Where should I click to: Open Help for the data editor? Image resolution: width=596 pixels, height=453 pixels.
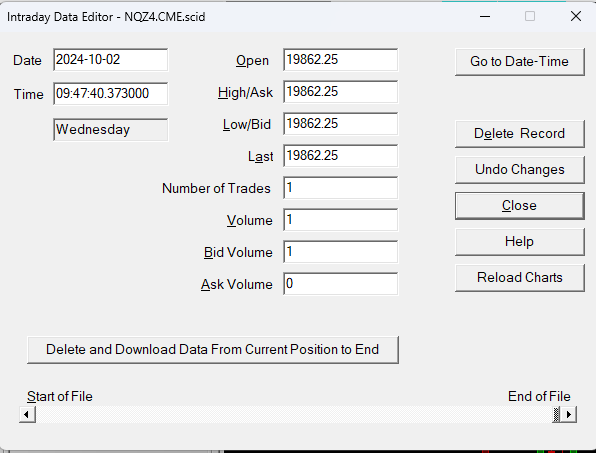click(x=520, y=242)
